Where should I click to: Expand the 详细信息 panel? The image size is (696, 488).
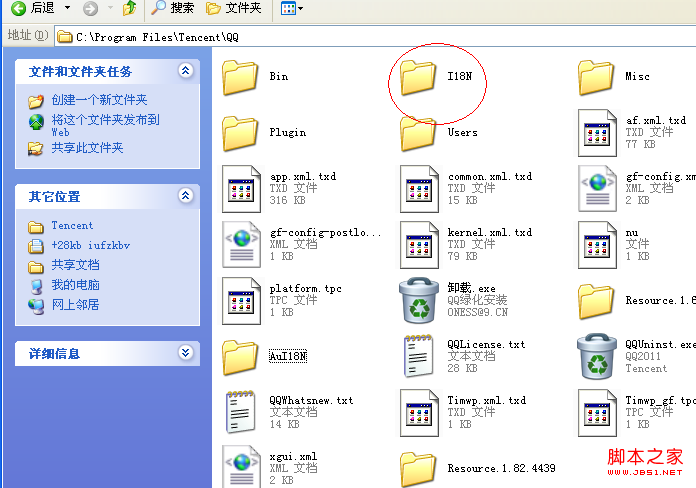186,353
